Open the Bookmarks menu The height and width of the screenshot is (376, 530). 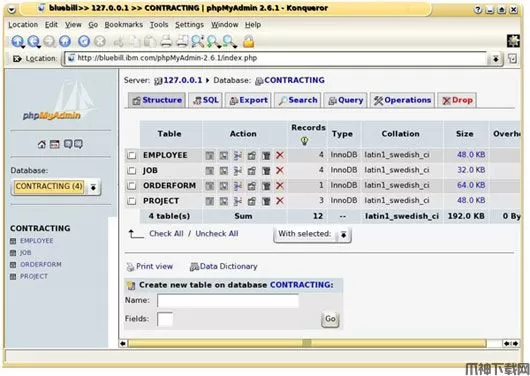(124, 25)
